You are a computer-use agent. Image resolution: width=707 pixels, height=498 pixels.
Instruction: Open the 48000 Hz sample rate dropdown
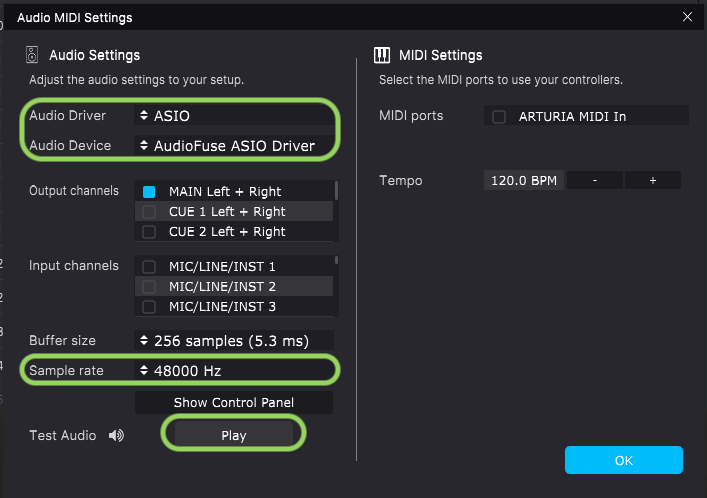[x=234, y=370]
